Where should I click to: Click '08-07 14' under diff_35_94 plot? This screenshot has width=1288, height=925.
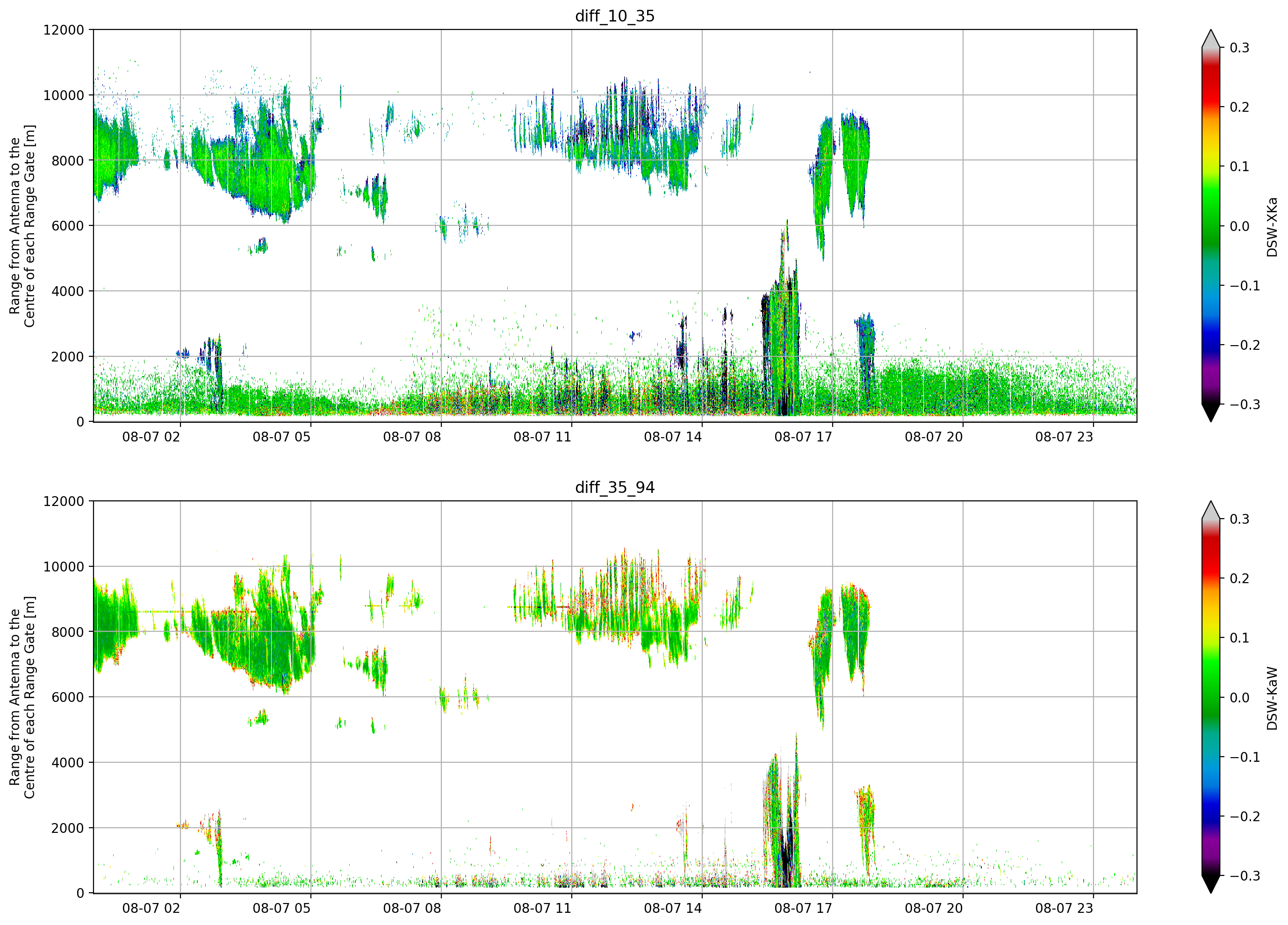673,909
